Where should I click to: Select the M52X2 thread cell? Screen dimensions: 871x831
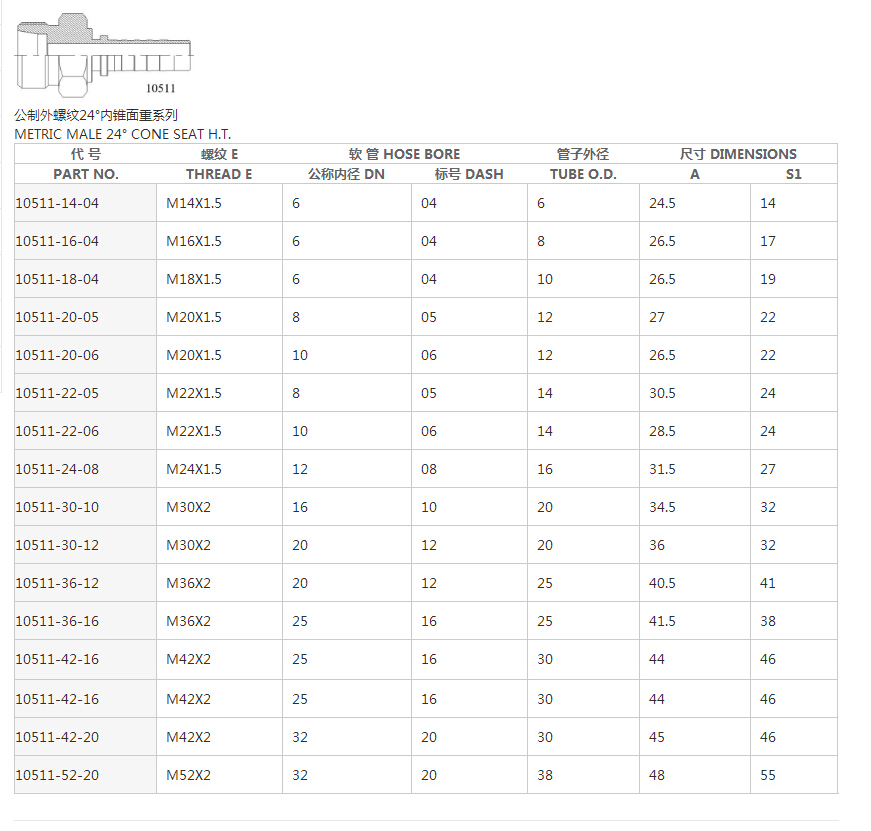click(x=188, y=775)
